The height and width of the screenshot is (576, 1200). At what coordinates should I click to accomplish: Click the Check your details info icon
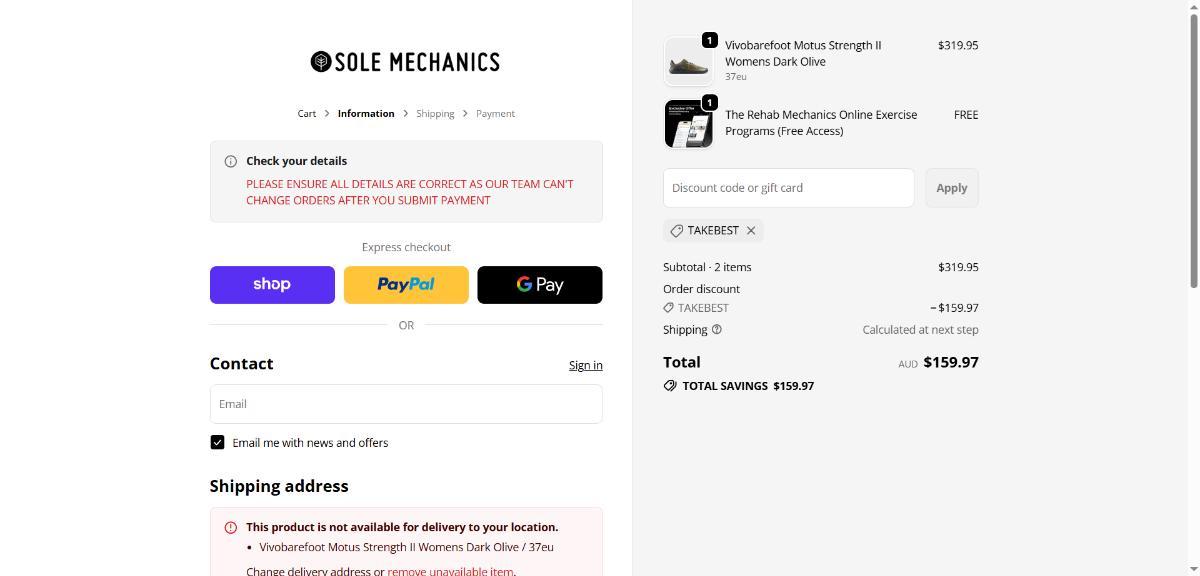point(231,161)
